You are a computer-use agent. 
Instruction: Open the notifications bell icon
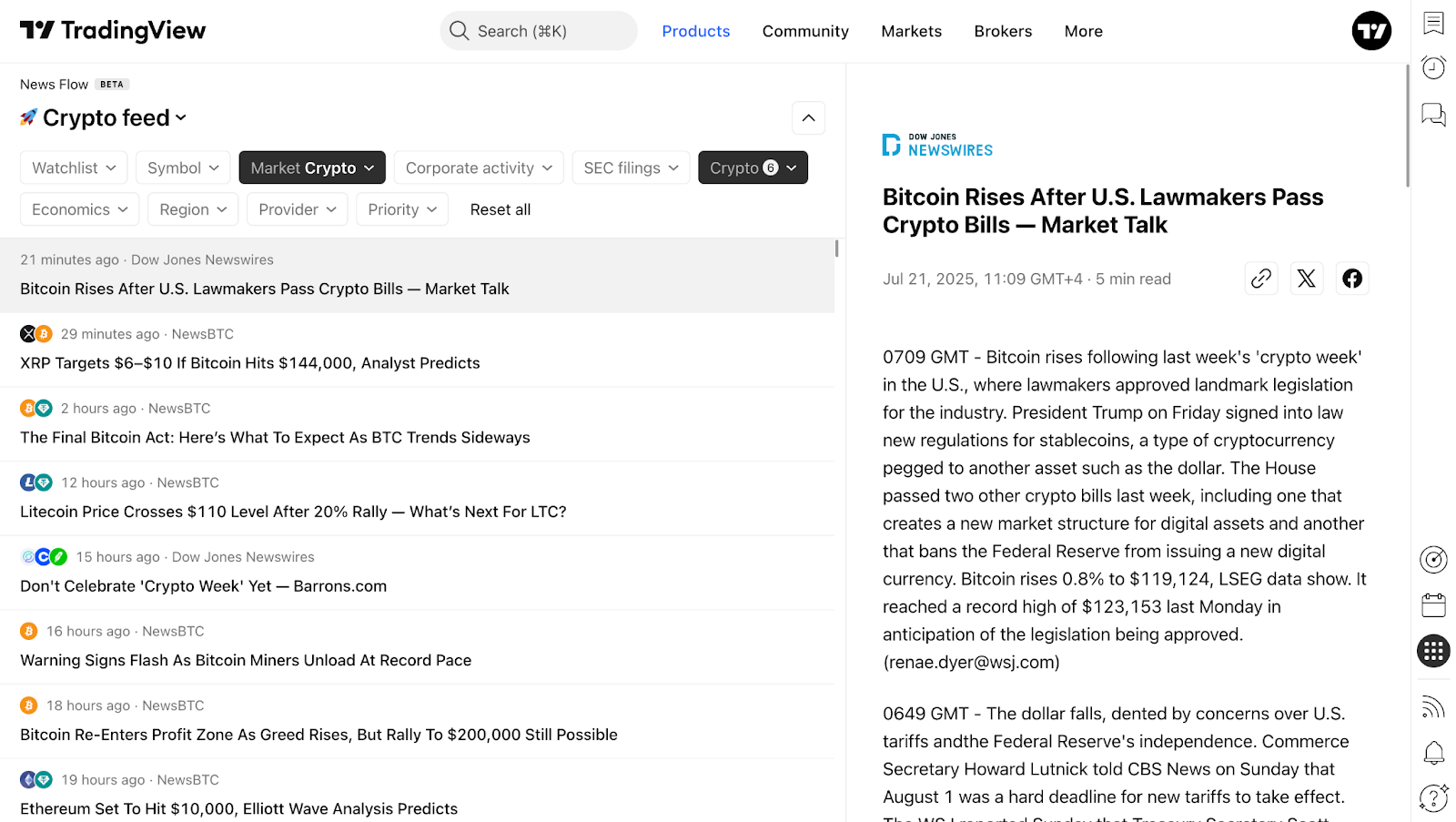(1433, 753)
